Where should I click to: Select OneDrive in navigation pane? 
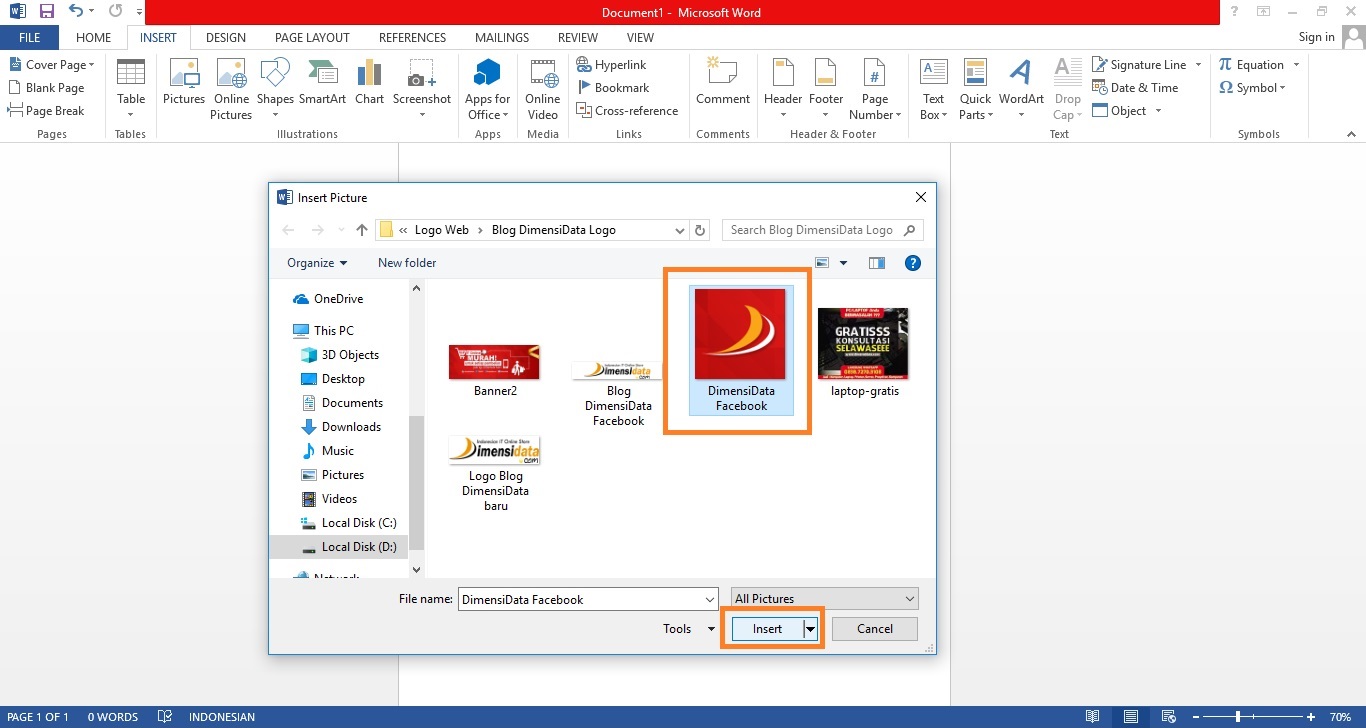coord(328,299)
